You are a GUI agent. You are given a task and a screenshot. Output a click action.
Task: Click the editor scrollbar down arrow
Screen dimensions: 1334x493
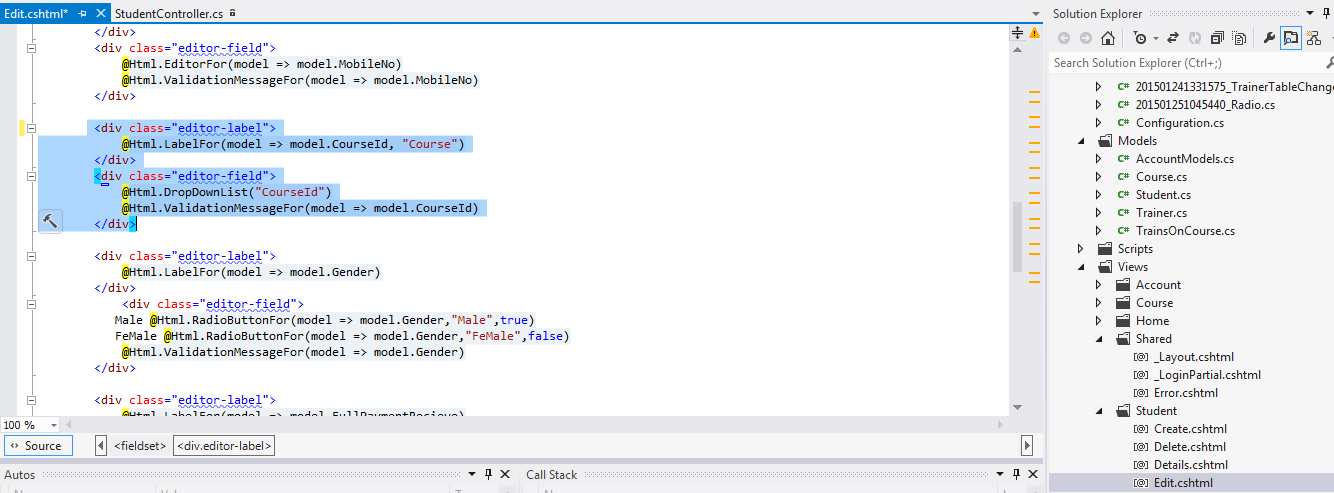pyautogui.click(x=1018, y=407)
